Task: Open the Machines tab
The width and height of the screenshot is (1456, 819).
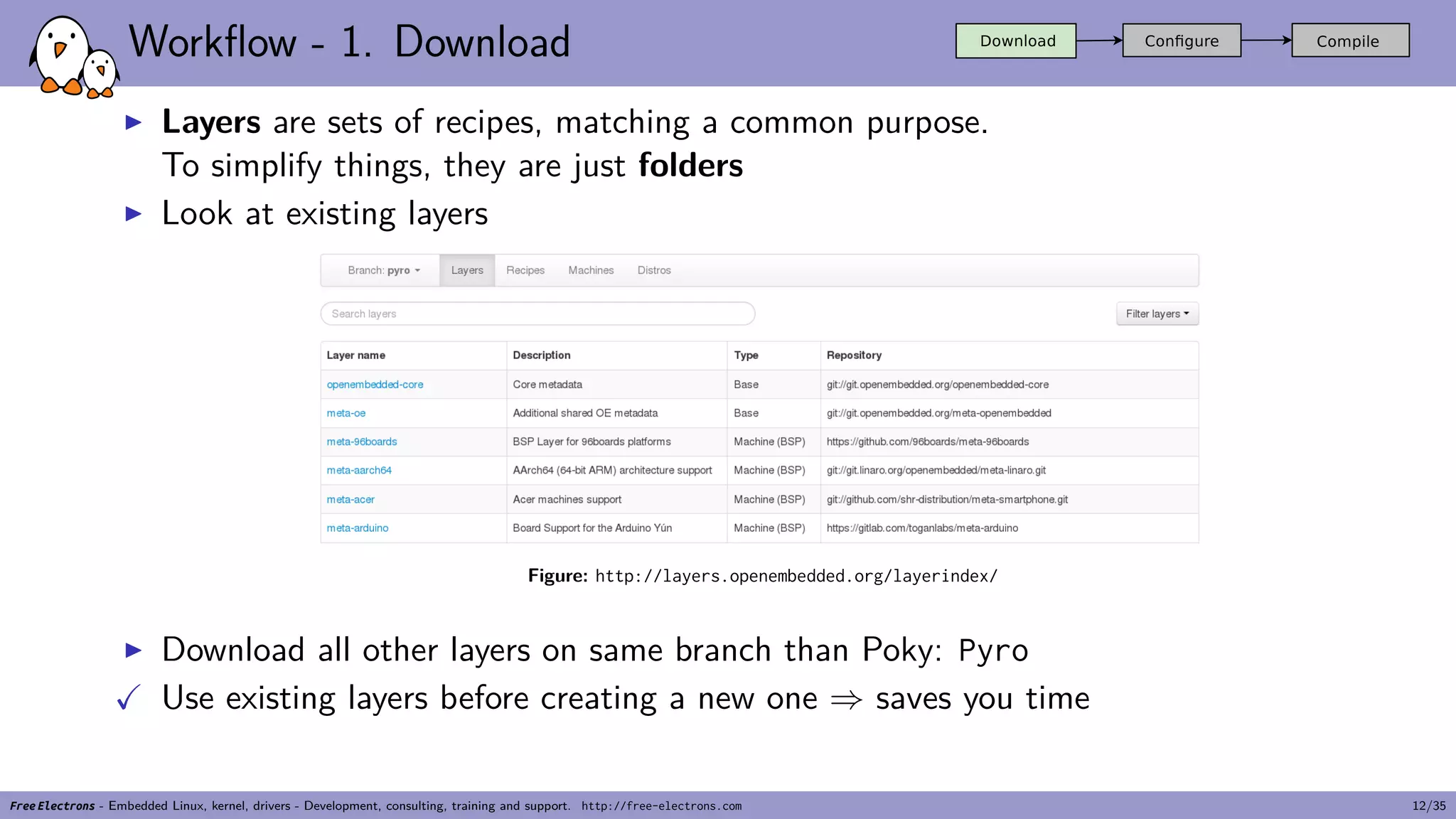Action: [x=591, y=270]
